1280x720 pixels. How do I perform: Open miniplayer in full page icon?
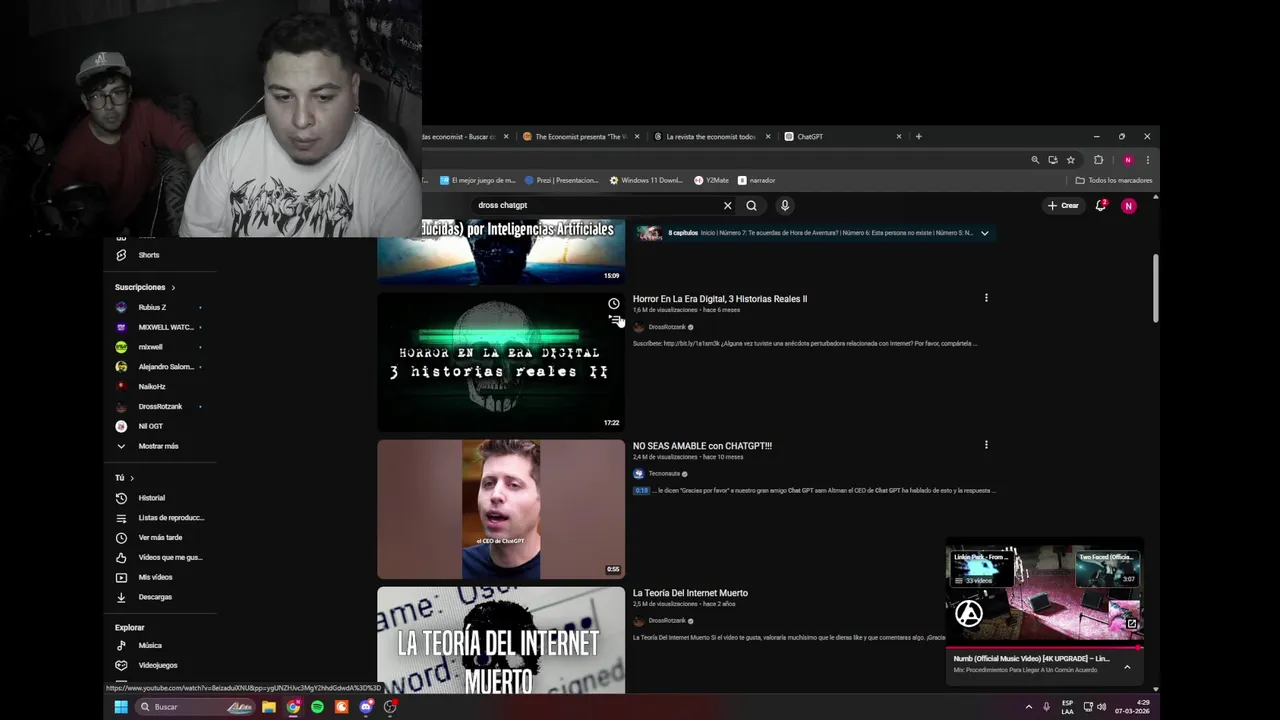(x=1131, y=624)
